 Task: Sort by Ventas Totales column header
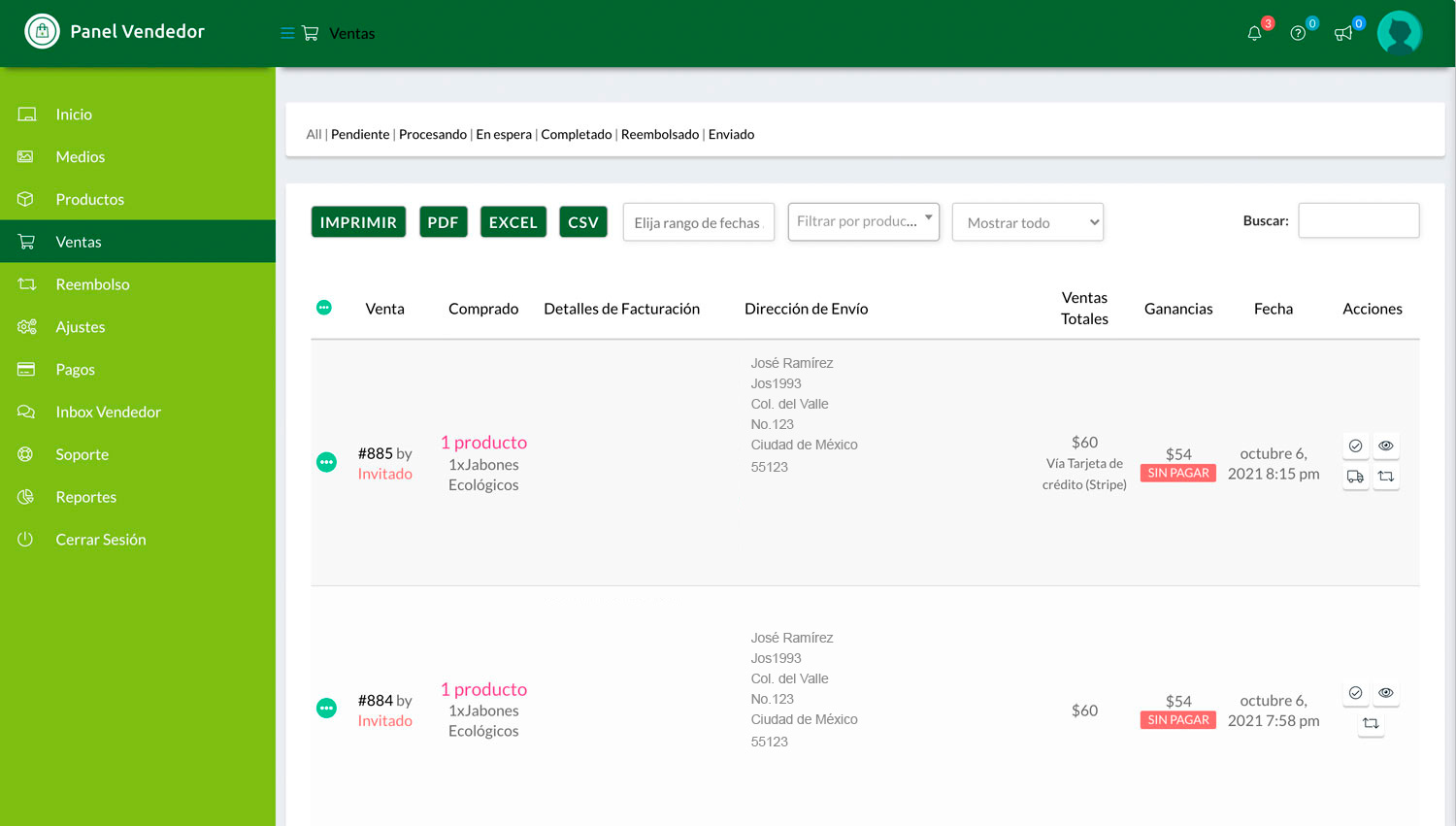[1084, 308]
